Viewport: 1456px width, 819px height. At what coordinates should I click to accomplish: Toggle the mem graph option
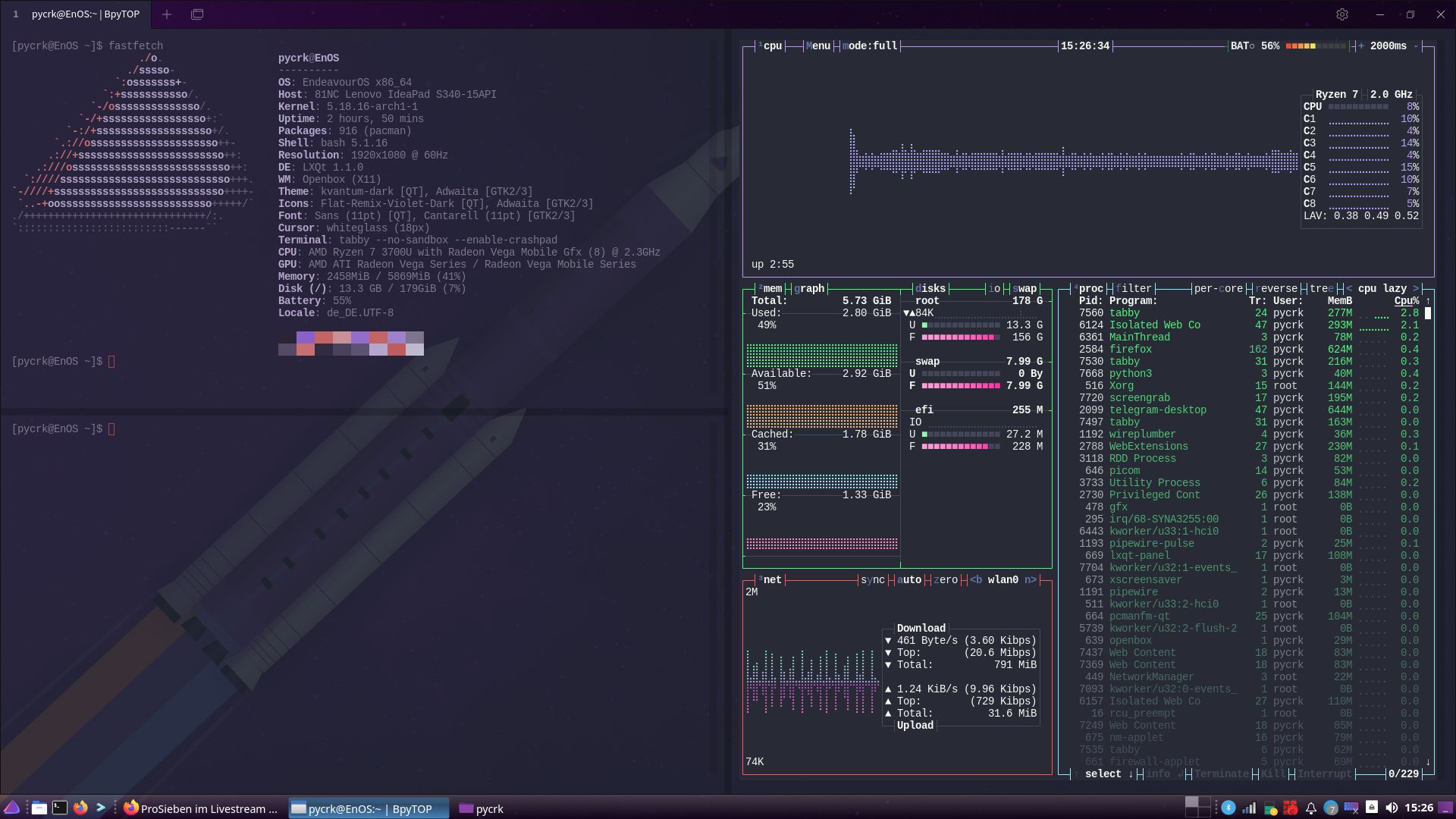pyautogui.click(x=809, y=289)
